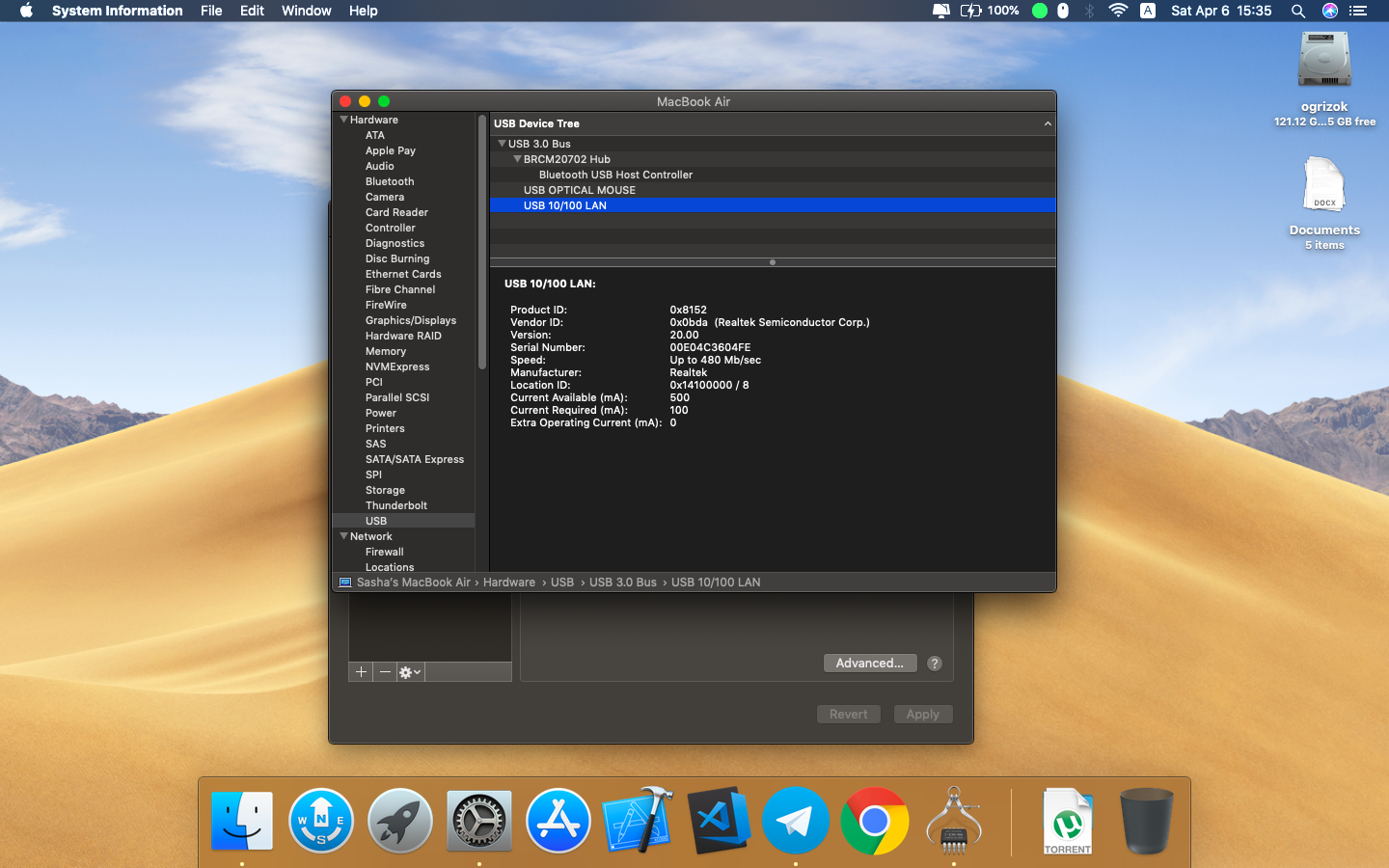Open the System Information app menu
1389x868 pixels.
click(118, 11)
